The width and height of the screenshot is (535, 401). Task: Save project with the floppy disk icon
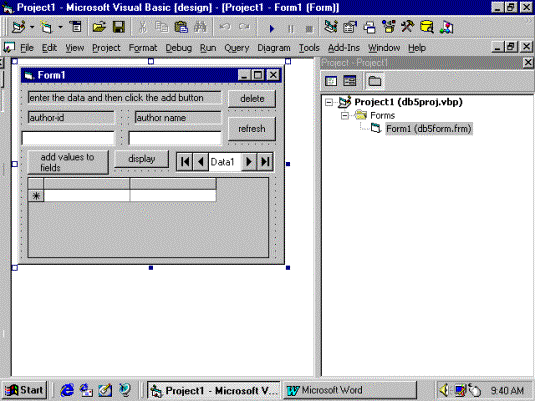pyautogui.click(x=119, y=27)
